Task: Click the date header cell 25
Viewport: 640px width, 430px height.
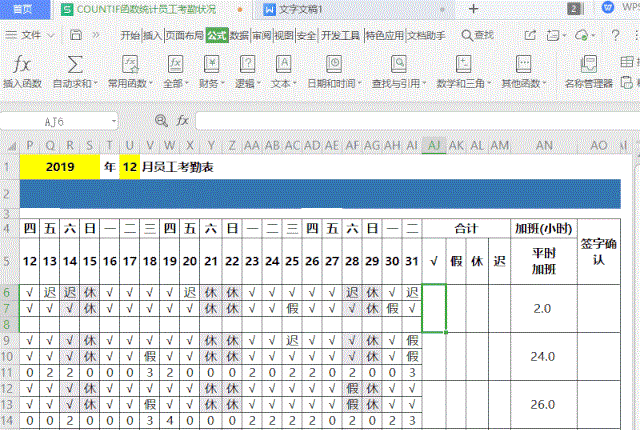Action: pos(292,261)
